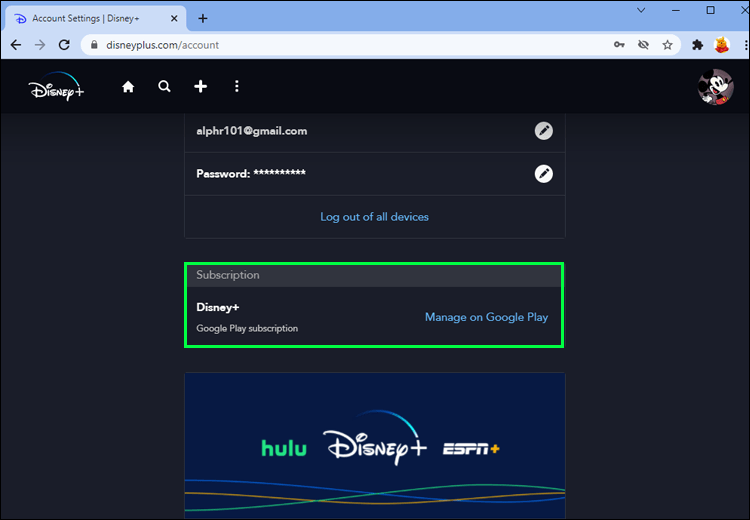750x520 pixels.
Task: Open Chrome profile Pooh avatar
Action: pos(721,45)
